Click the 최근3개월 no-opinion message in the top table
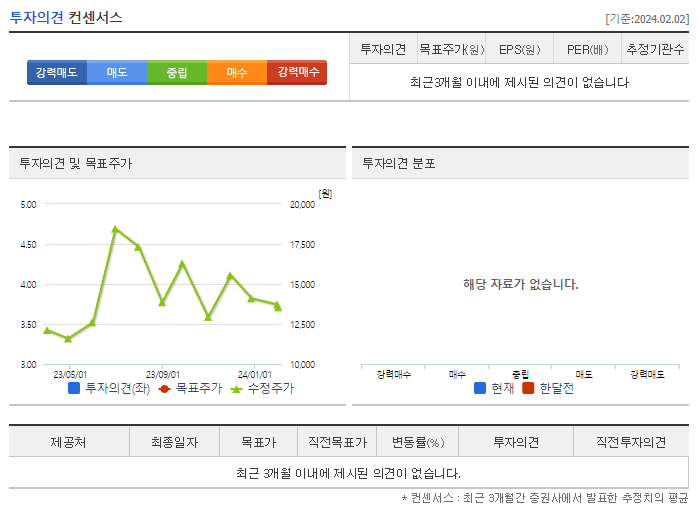 [519, 82]
